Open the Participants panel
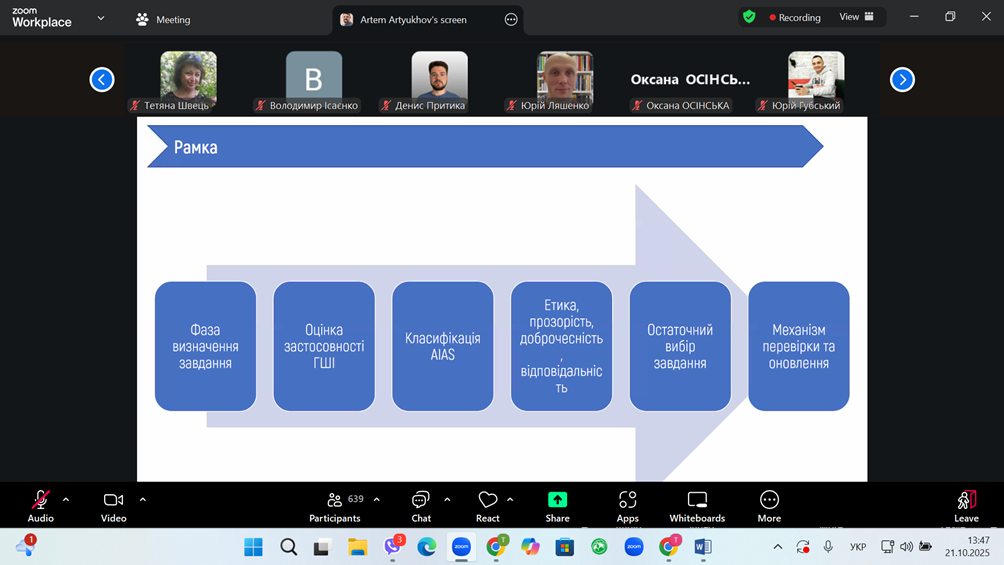Image resolution: width=1004 pixels, height=565 pixels. (335, 506)
